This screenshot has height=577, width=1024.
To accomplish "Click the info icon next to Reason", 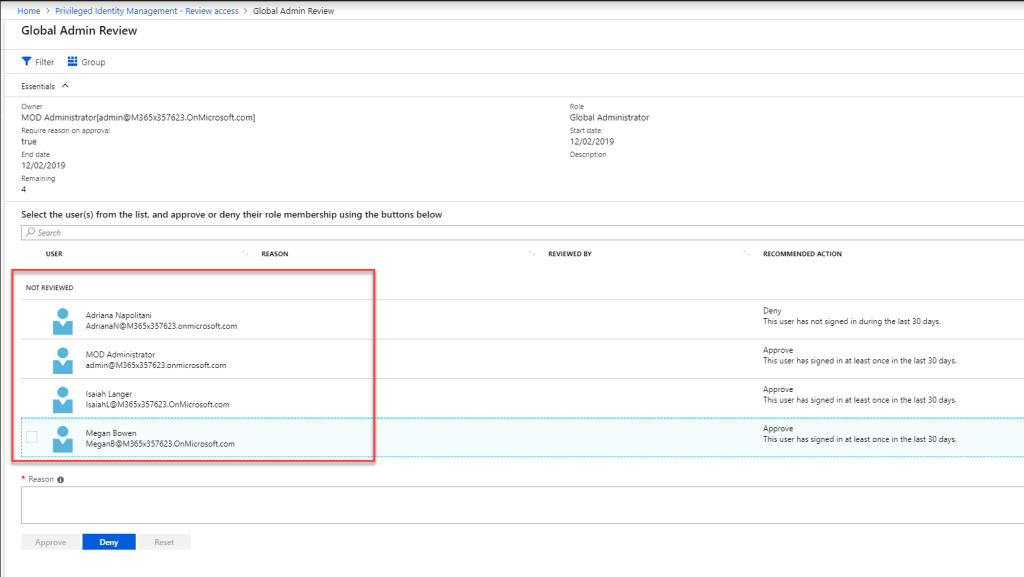I will (x=58, y=478).
